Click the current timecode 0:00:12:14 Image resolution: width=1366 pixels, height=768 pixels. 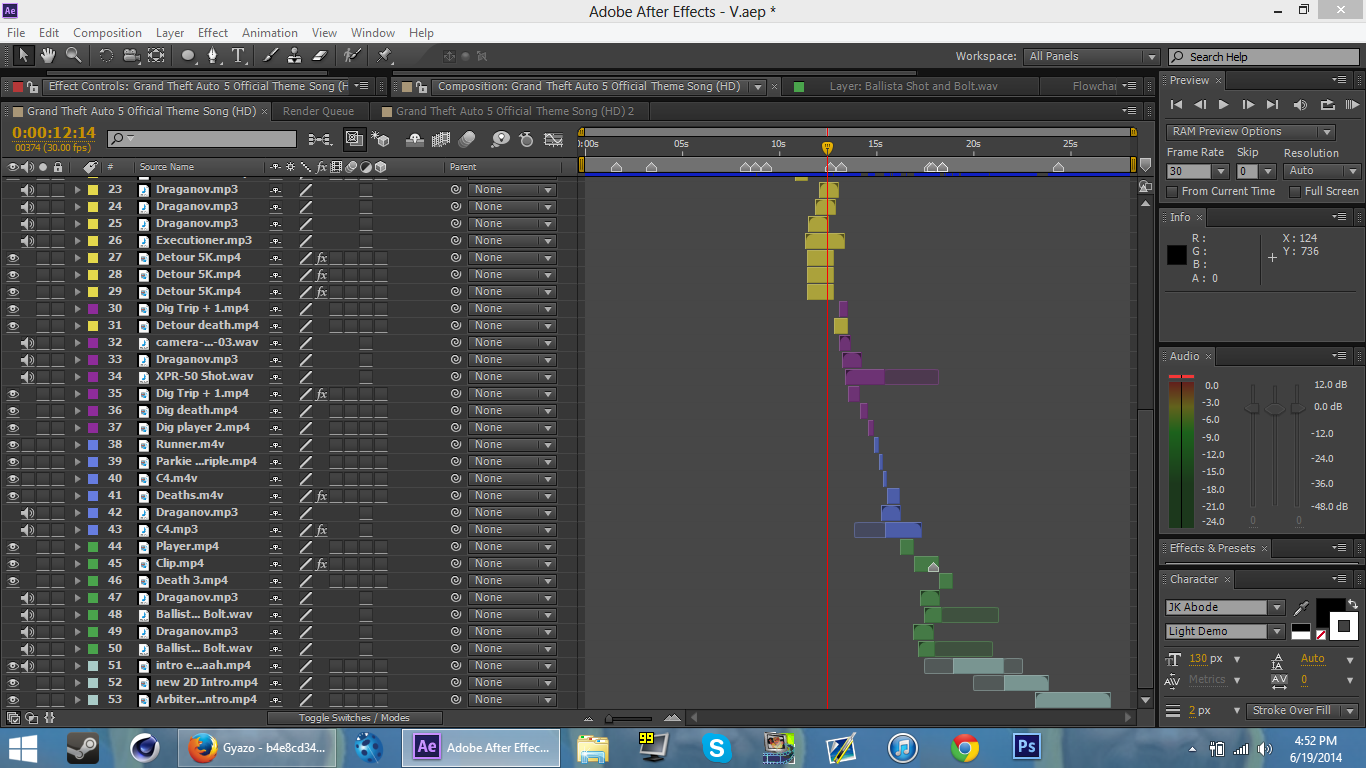point(54,133)
